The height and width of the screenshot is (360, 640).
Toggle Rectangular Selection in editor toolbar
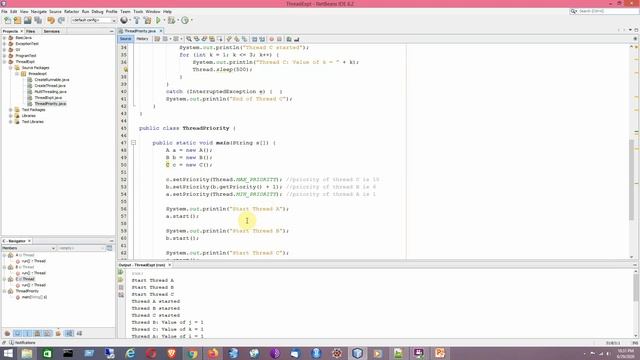coord(220,39)
